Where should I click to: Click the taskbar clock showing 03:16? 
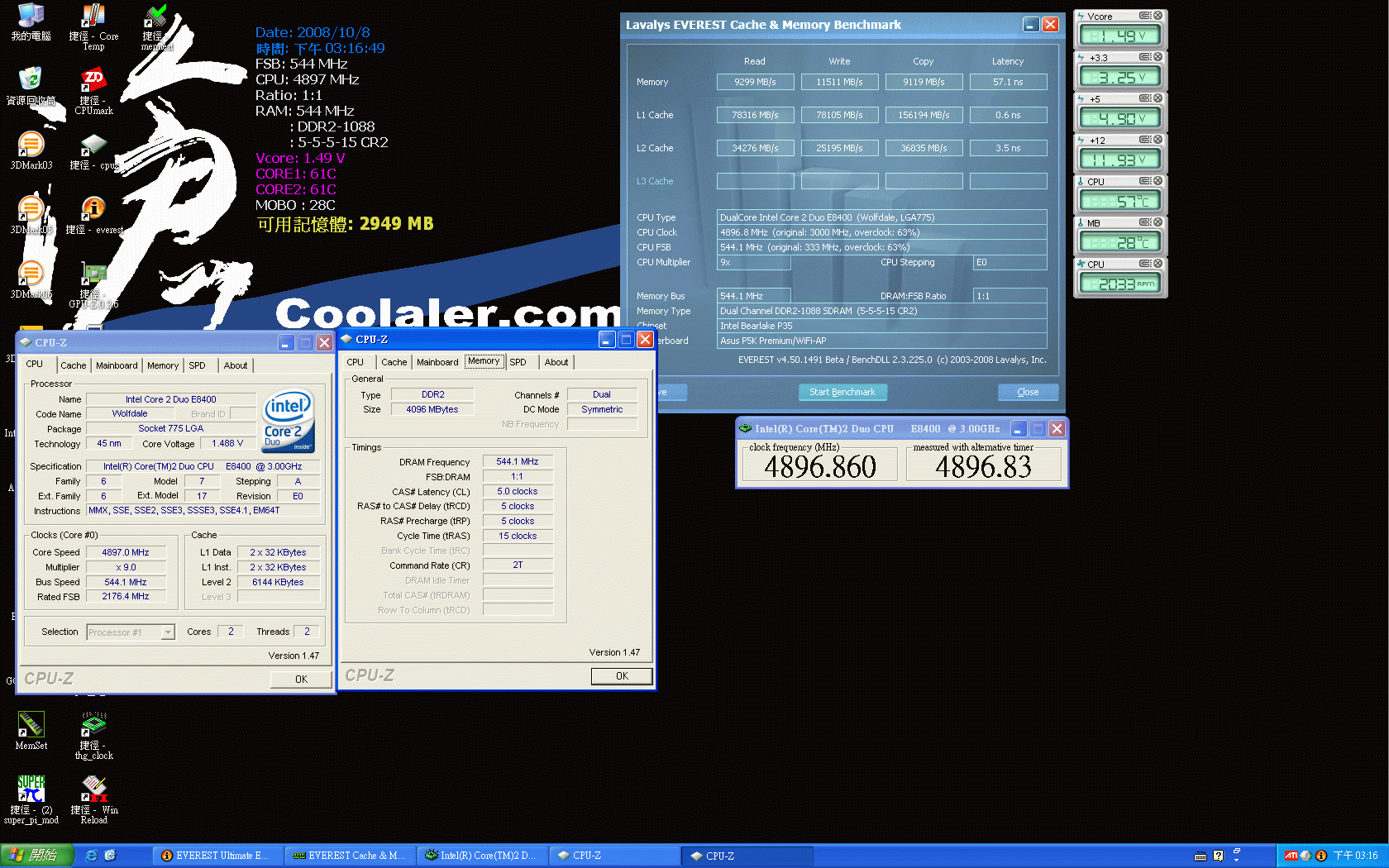coord(1356,856)
